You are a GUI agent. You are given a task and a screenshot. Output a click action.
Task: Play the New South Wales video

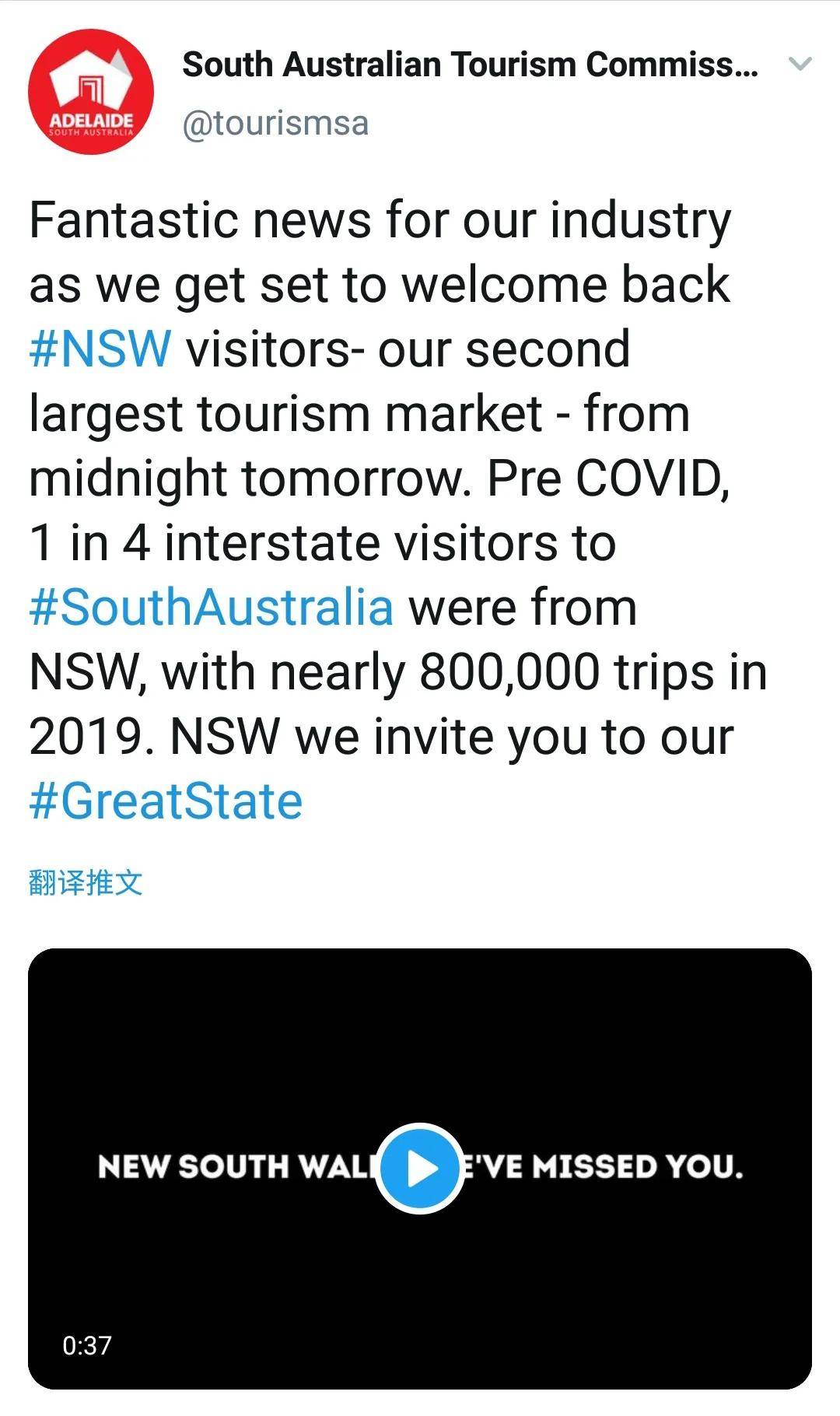(420, 1168)
